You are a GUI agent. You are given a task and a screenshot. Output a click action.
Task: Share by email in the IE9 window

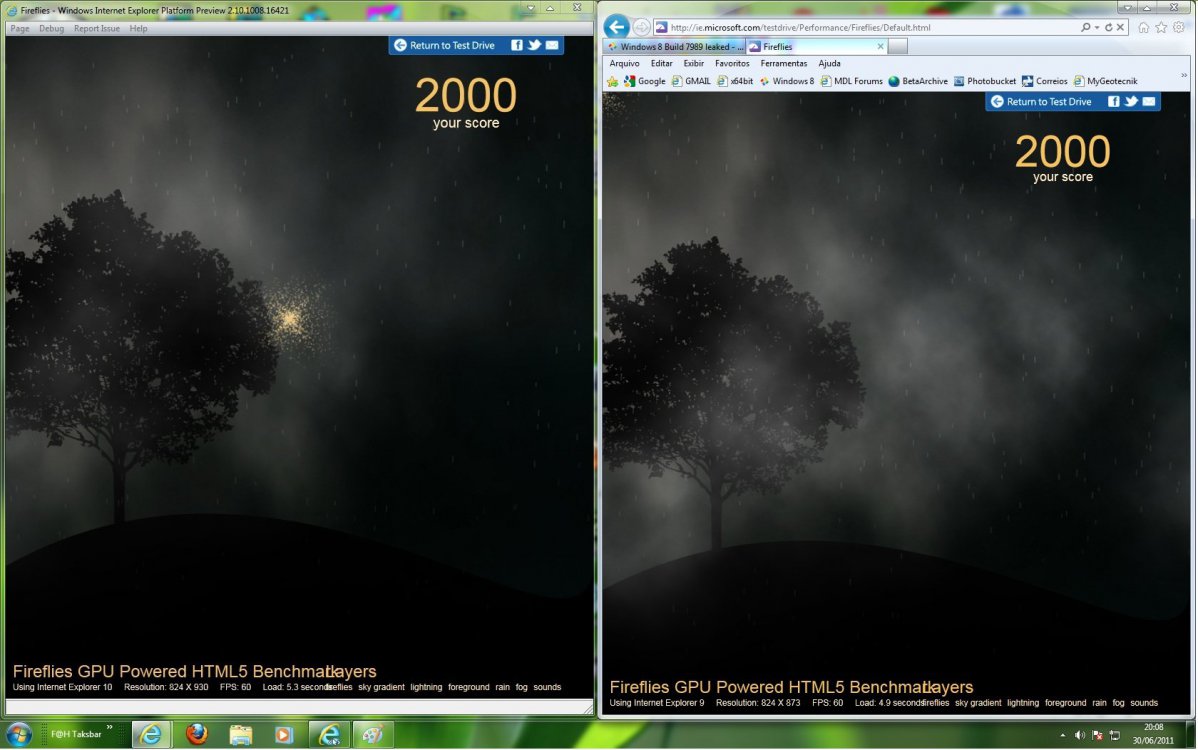pyautogui.click(x=1149, y=102)
